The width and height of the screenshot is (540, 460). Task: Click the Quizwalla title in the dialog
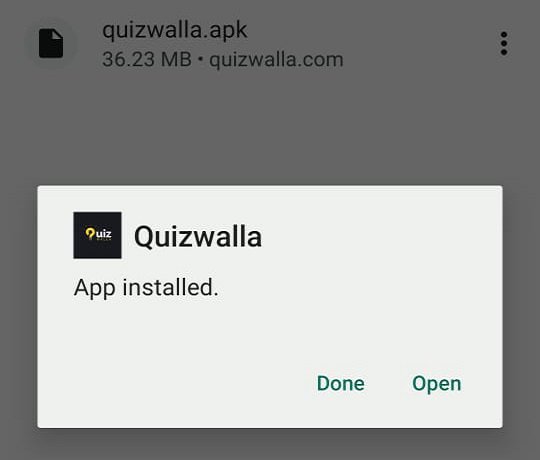(198, 237)
